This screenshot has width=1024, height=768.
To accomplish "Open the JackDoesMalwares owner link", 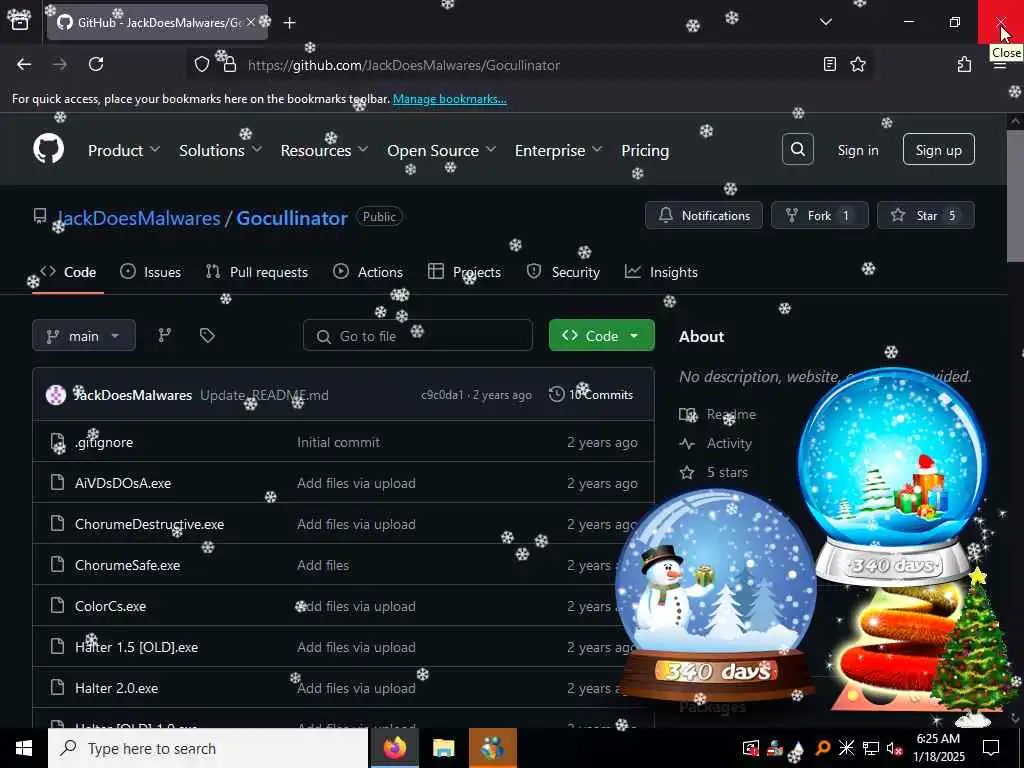I will coord(138,218).
